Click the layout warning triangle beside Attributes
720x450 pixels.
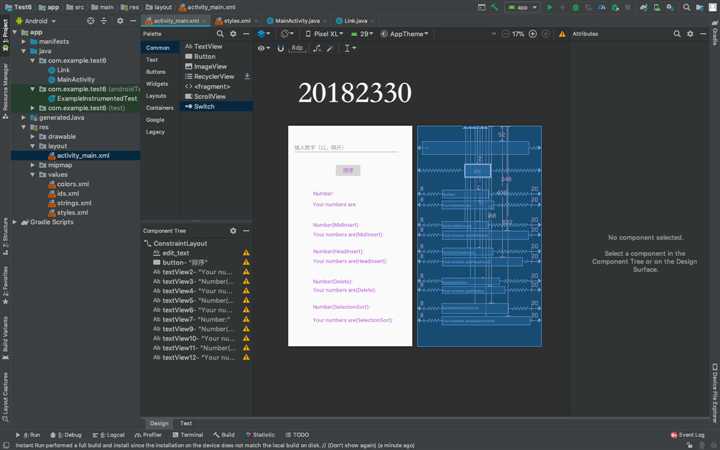coord(562,34)
